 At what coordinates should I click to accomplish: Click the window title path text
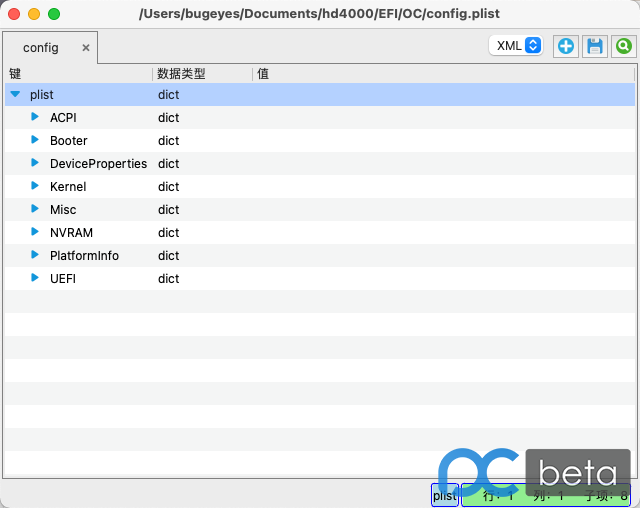point(319,14)
